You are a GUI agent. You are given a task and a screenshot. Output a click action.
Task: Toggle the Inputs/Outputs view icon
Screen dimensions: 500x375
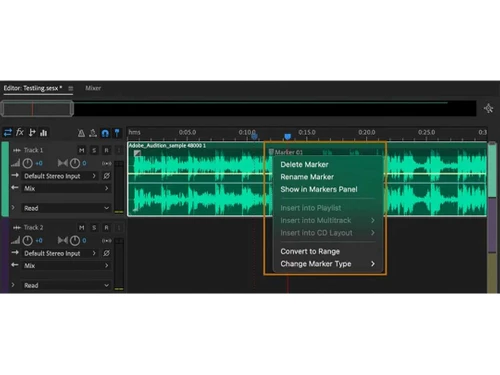tap(7, 133)
